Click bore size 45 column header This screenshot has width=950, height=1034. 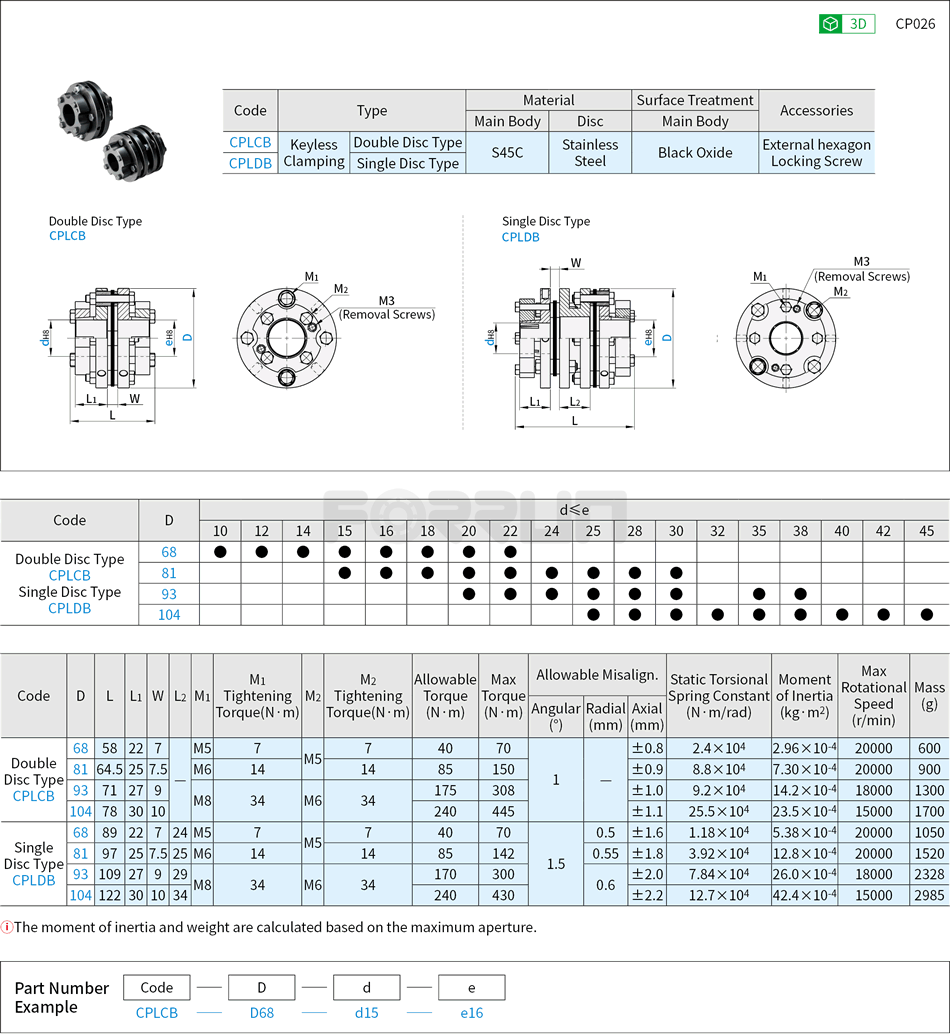pos(927,531)
